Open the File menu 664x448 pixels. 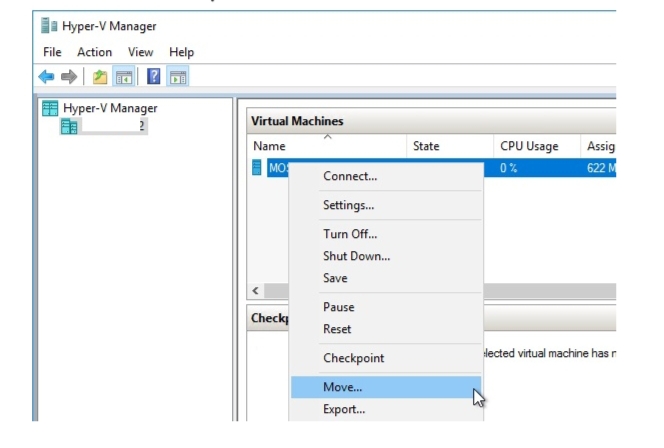[x=52, y=52]
